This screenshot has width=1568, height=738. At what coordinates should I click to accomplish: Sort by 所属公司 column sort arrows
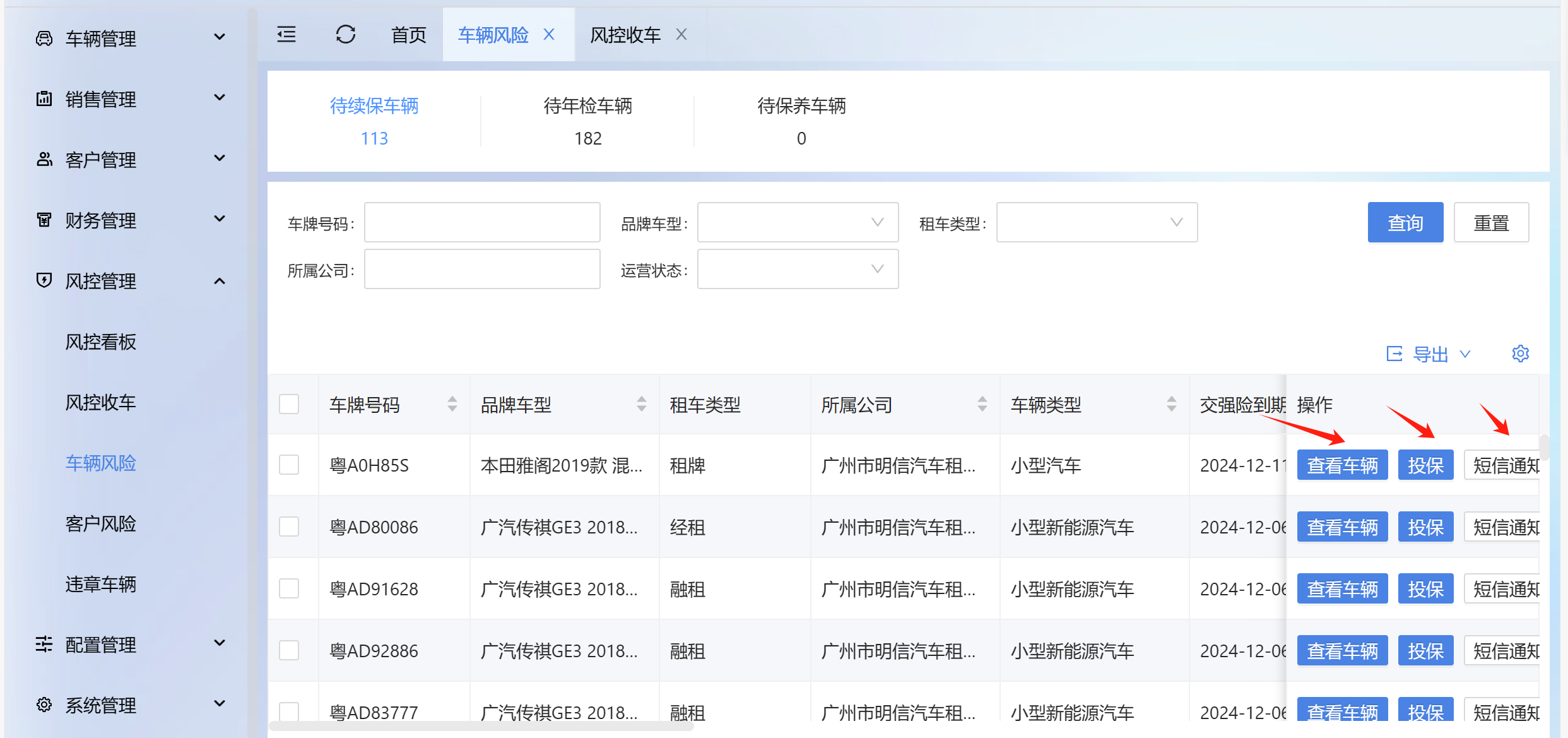pyautogui.click(x=982, y=404)
